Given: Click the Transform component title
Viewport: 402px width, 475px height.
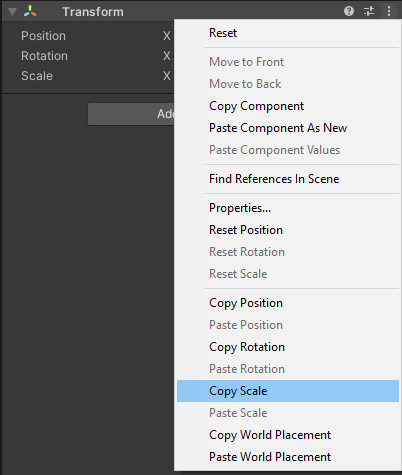Looking at the screenshot, I should [93, 12].
